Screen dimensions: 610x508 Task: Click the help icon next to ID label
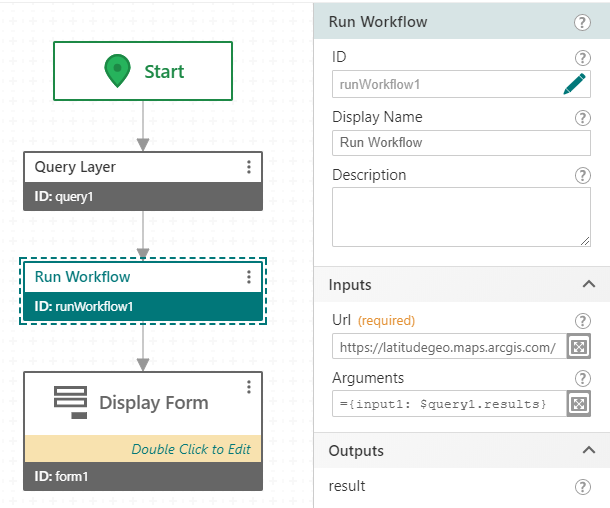tap(582, 59)
